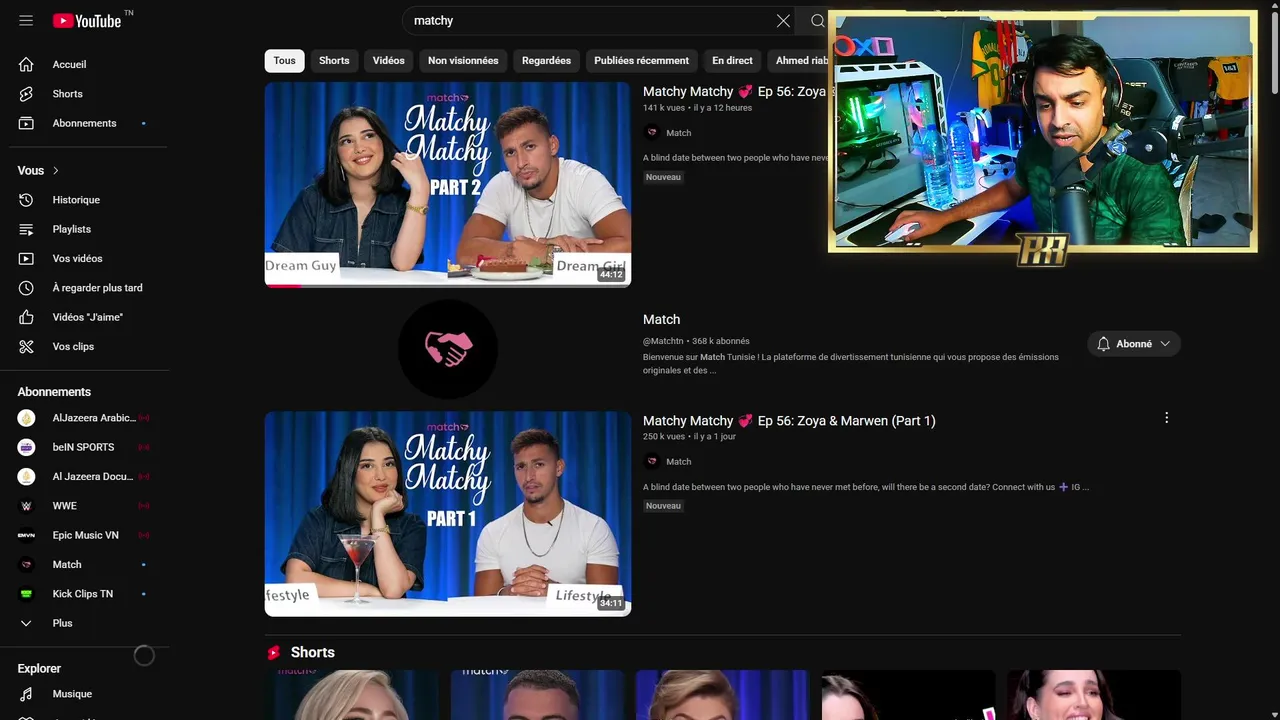Select the Shorts filter chip

[334, 61]
